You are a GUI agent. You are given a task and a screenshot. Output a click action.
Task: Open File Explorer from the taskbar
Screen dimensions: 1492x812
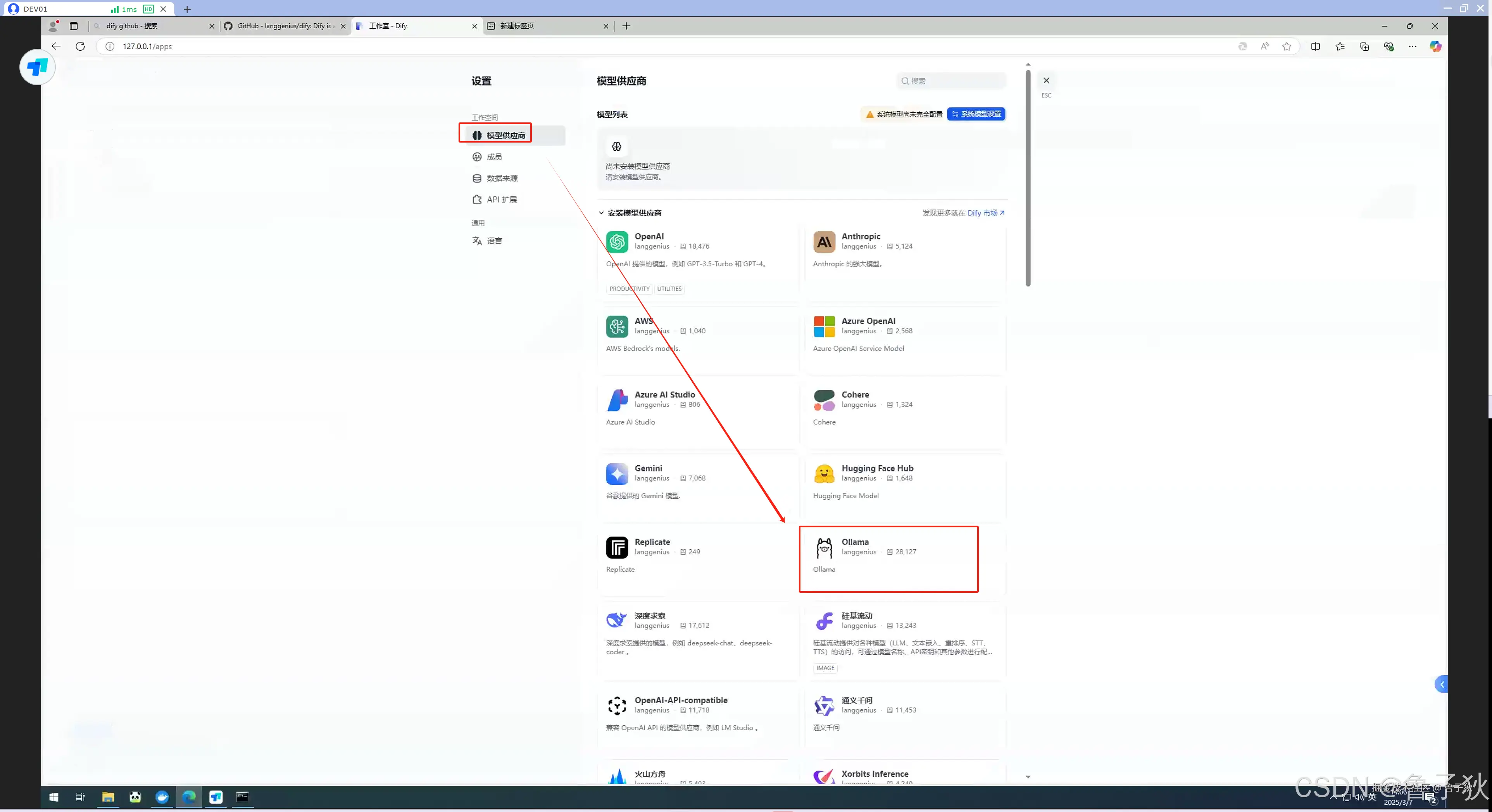(x=108, y=797)
